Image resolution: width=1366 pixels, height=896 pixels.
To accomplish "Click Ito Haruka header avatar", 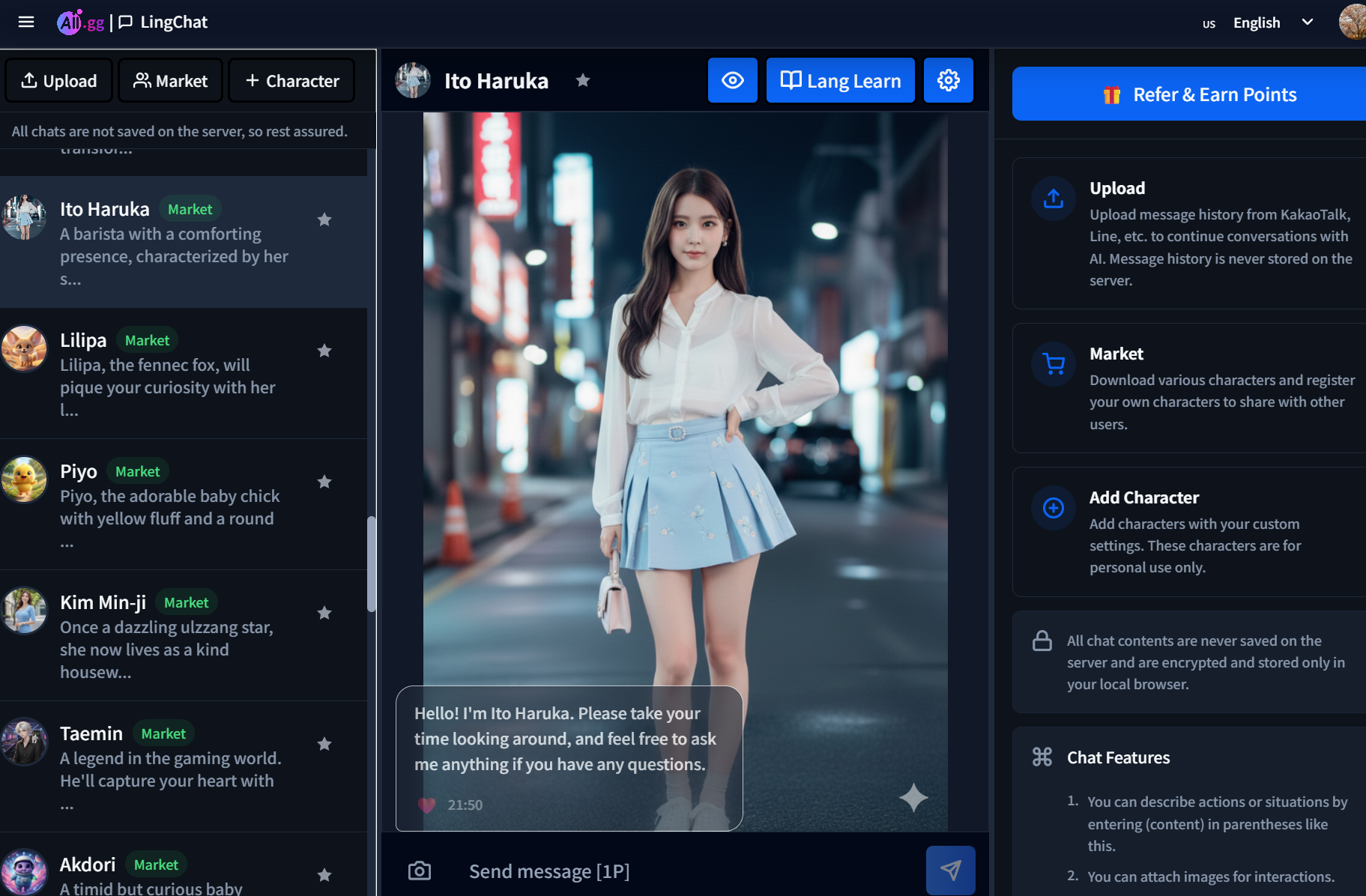I will pyautogui.click(x=413, y=80).
